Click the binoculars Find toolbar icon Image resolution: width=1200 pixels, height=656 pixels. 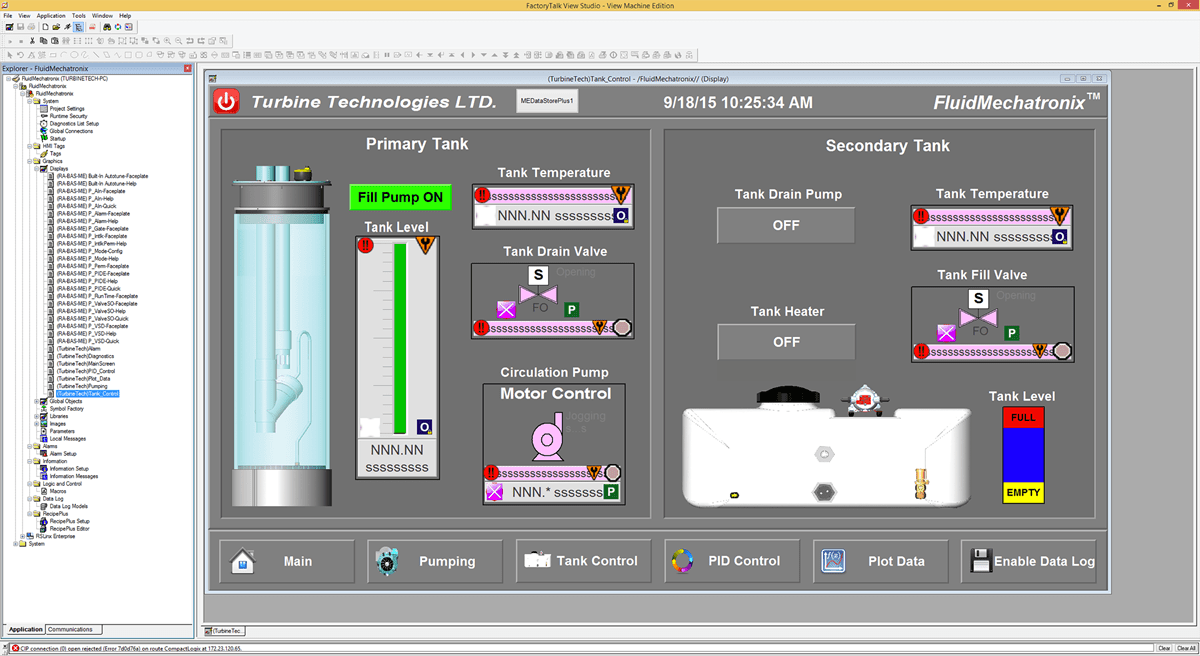[107, 27]
